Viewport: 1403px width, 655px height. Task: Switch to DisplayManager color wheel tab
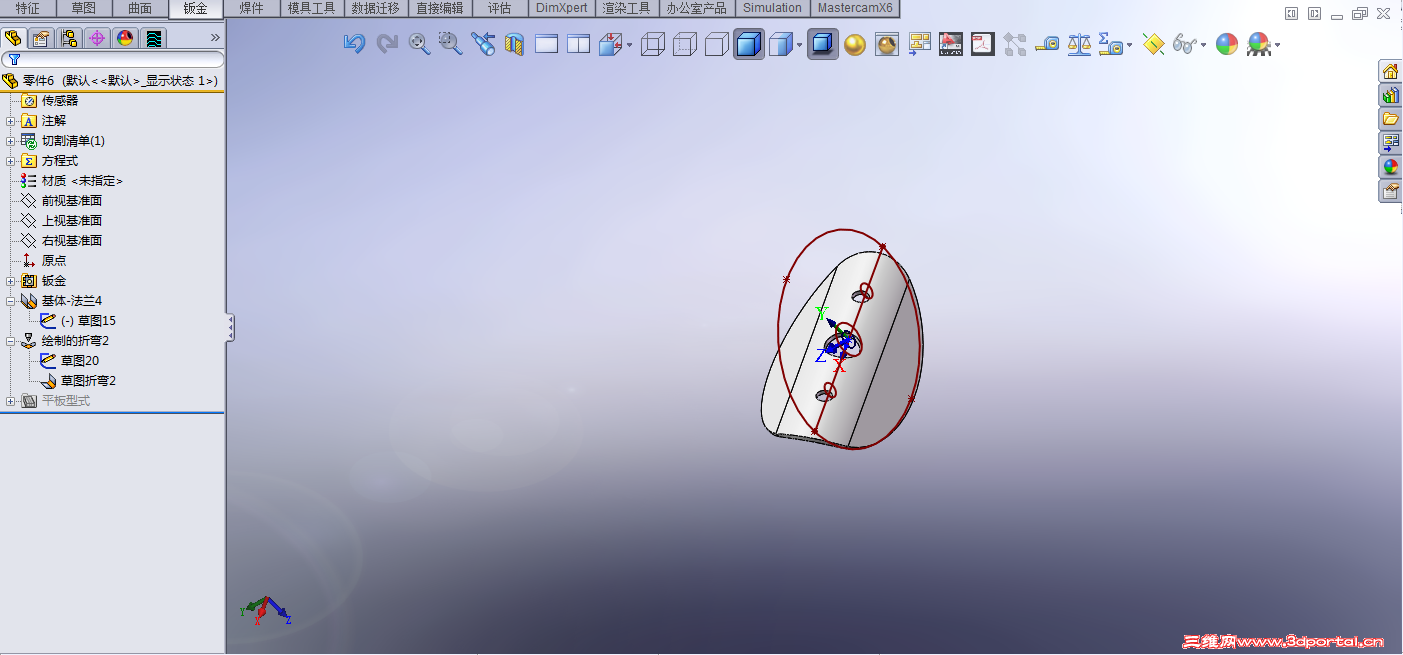tap(125, 38)
